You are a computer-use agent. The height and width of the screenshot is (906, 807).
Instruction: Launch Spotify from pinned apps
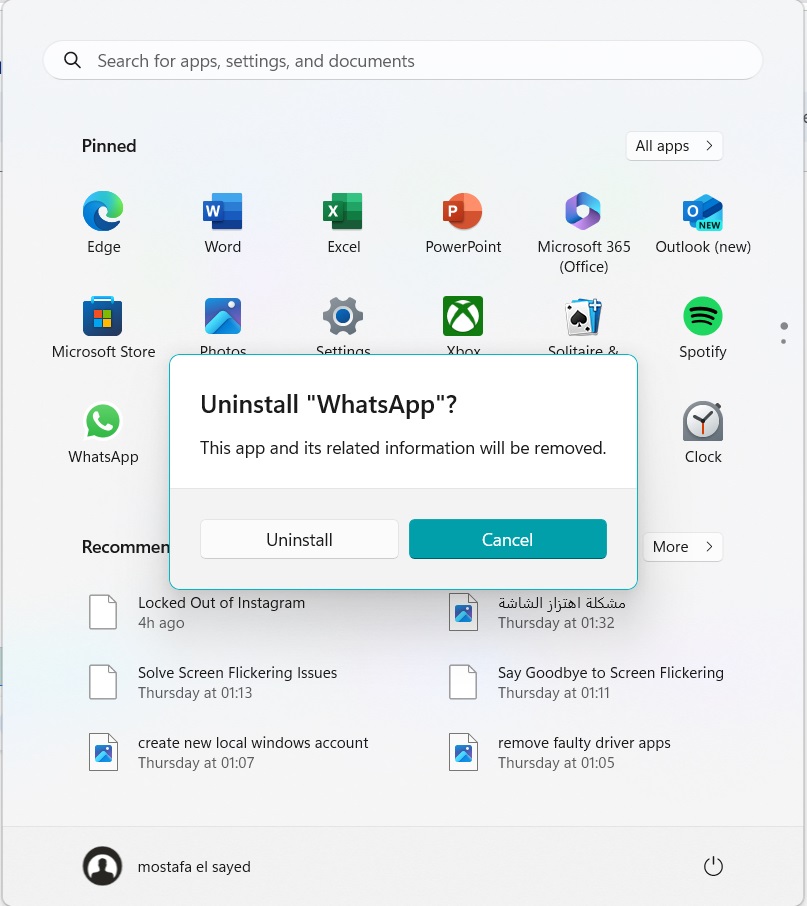click(x=702, y=316)
